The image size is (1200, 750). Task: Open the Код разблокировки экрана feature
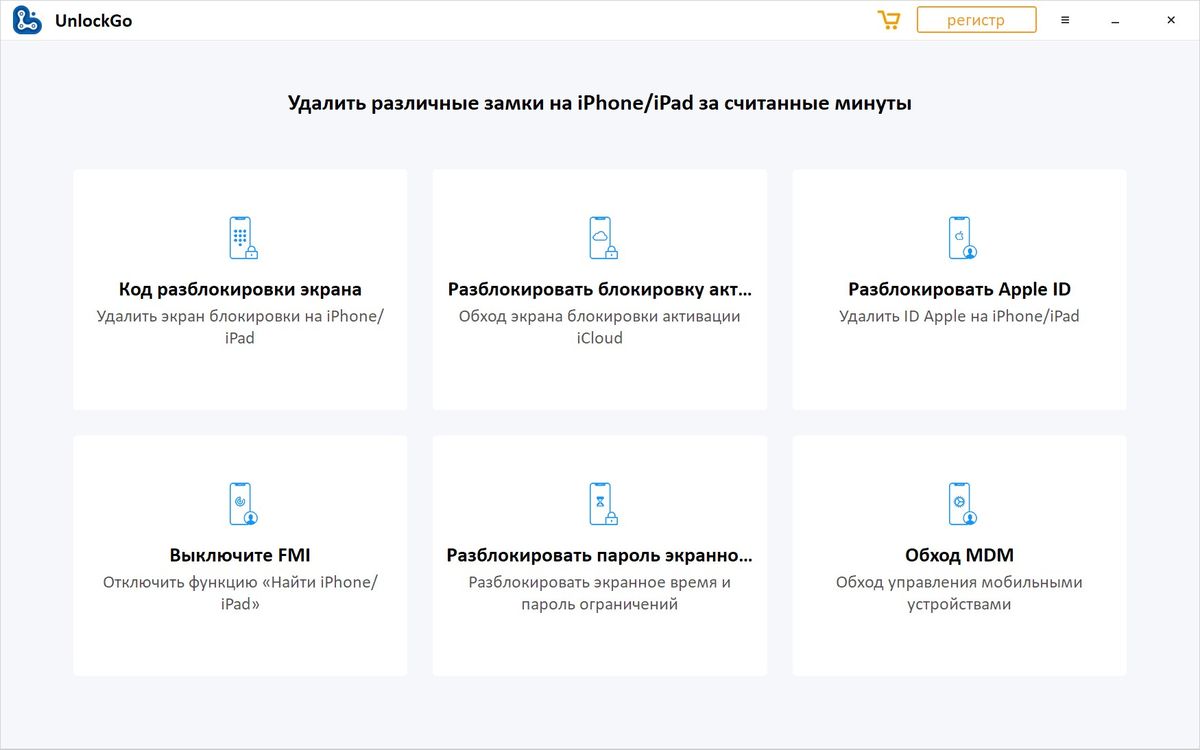tap(240, 290)
